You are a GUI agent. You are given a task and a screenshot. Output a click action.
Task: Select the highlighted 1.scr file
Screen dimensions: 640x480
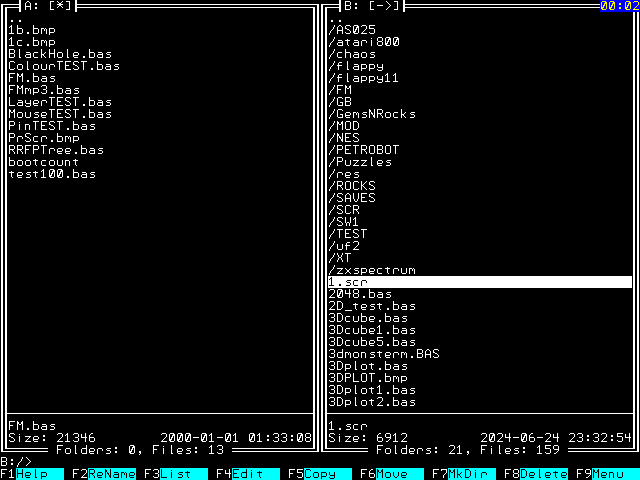(348, 282)
